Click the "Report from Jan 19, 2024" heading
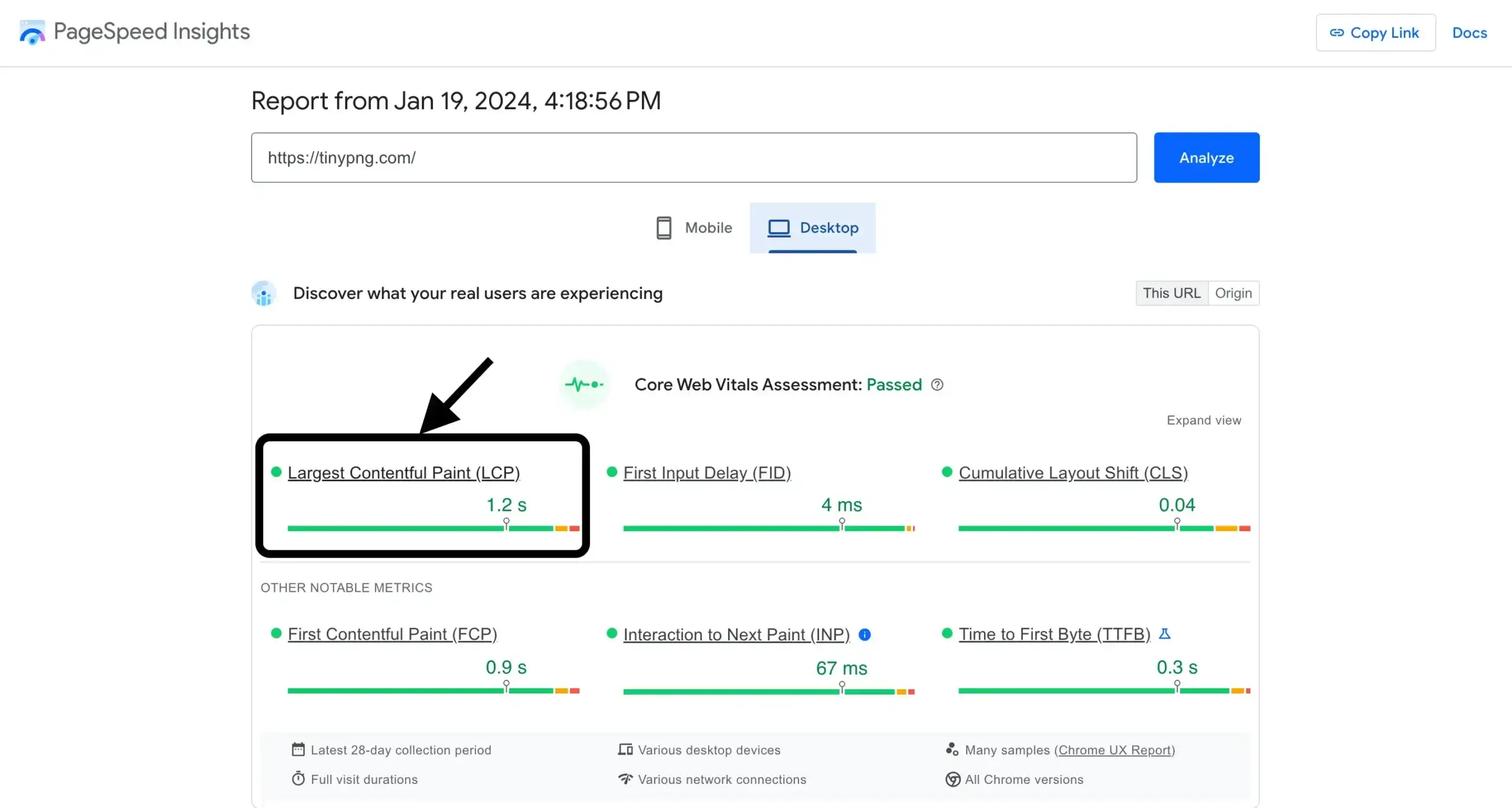The width and height of the screenshot is (1512, 808). pos(456,101)
